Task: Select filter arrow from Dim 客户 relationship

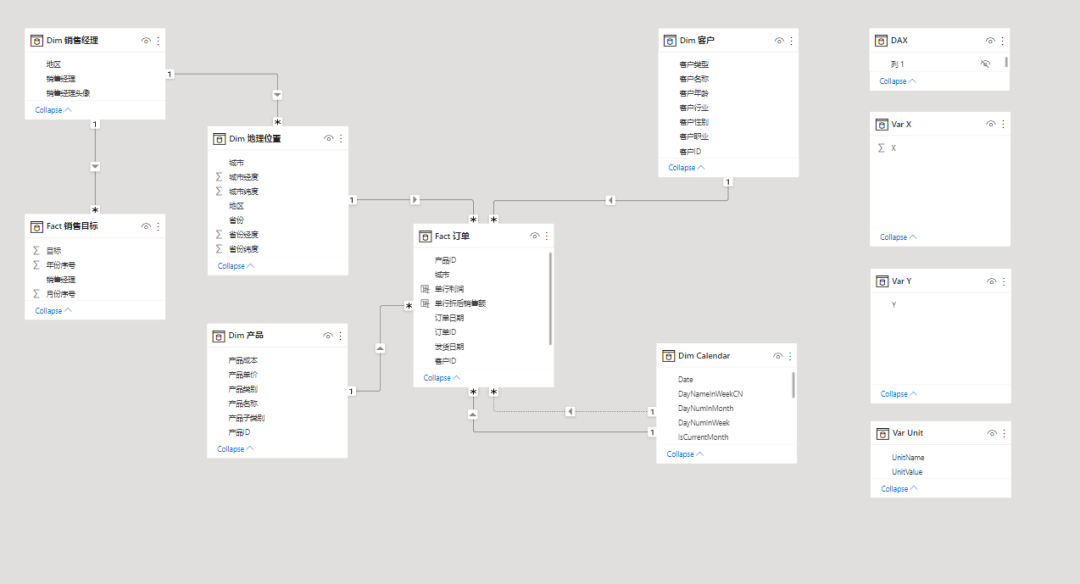Action: point(610,200)
